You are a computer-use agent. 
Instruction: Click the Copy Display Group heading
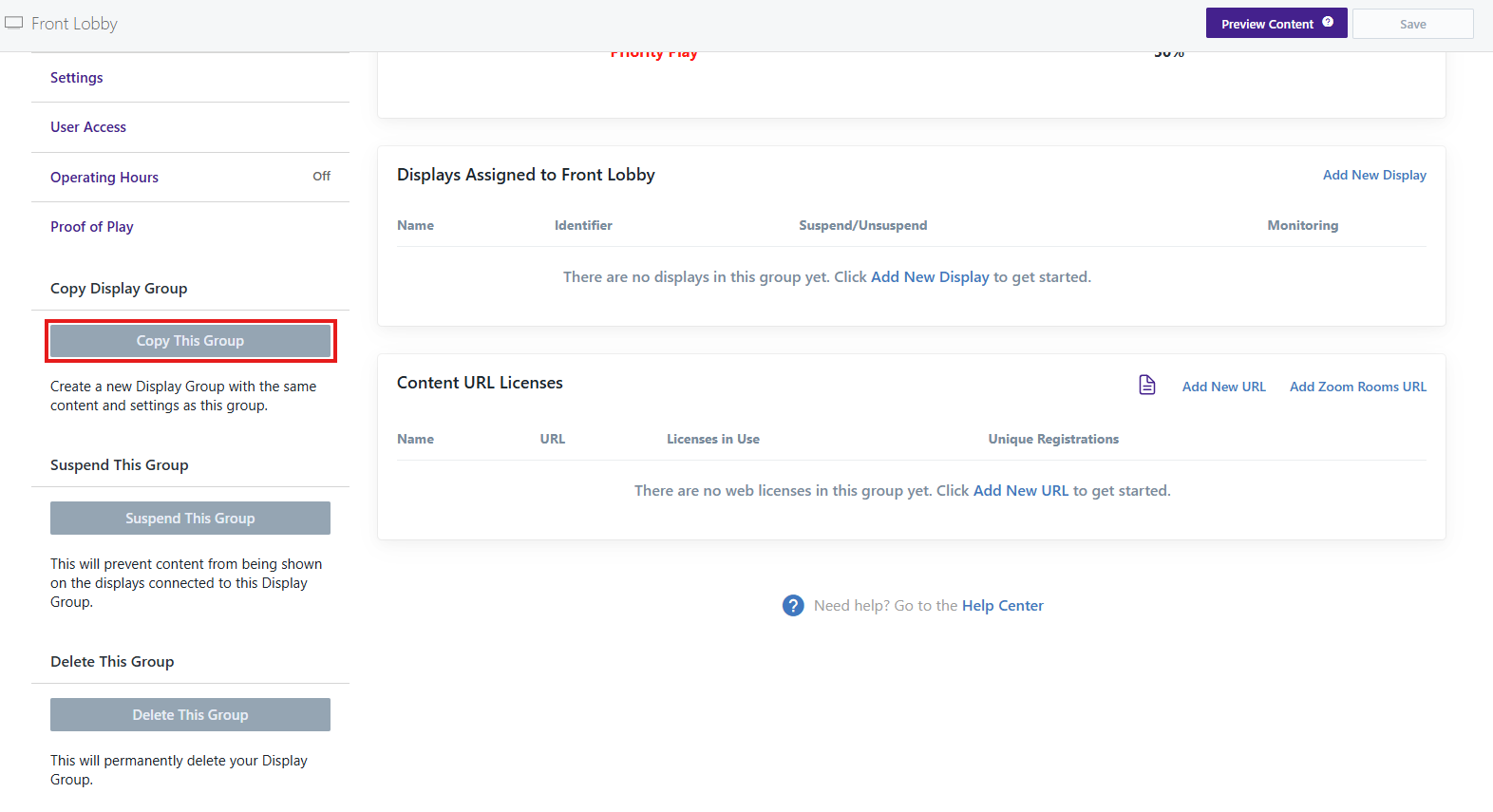pyautogui.click(x=119, y=289)
